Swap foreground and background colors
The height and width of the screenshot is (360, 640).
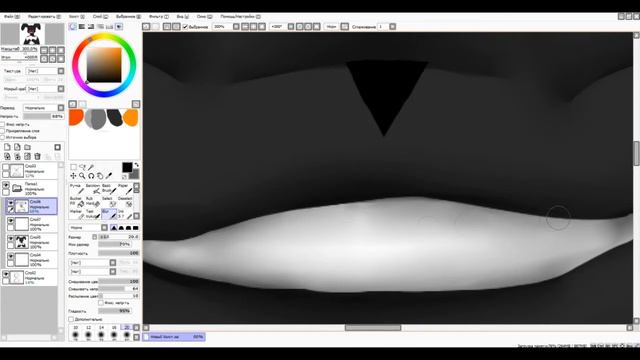coord(136,165)
